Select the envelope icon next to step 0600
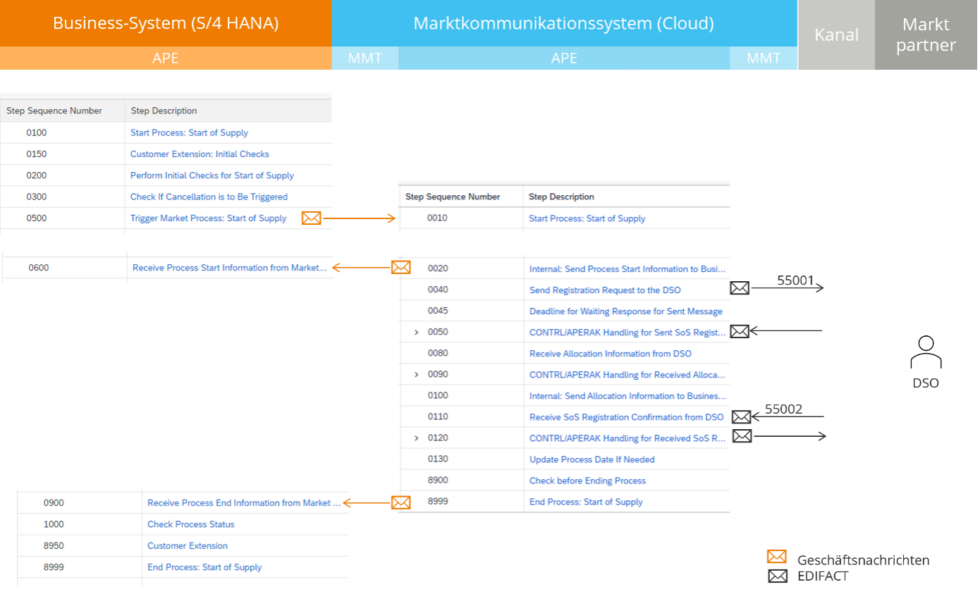Viewport: 980px width, 594px height. [401, 267]
